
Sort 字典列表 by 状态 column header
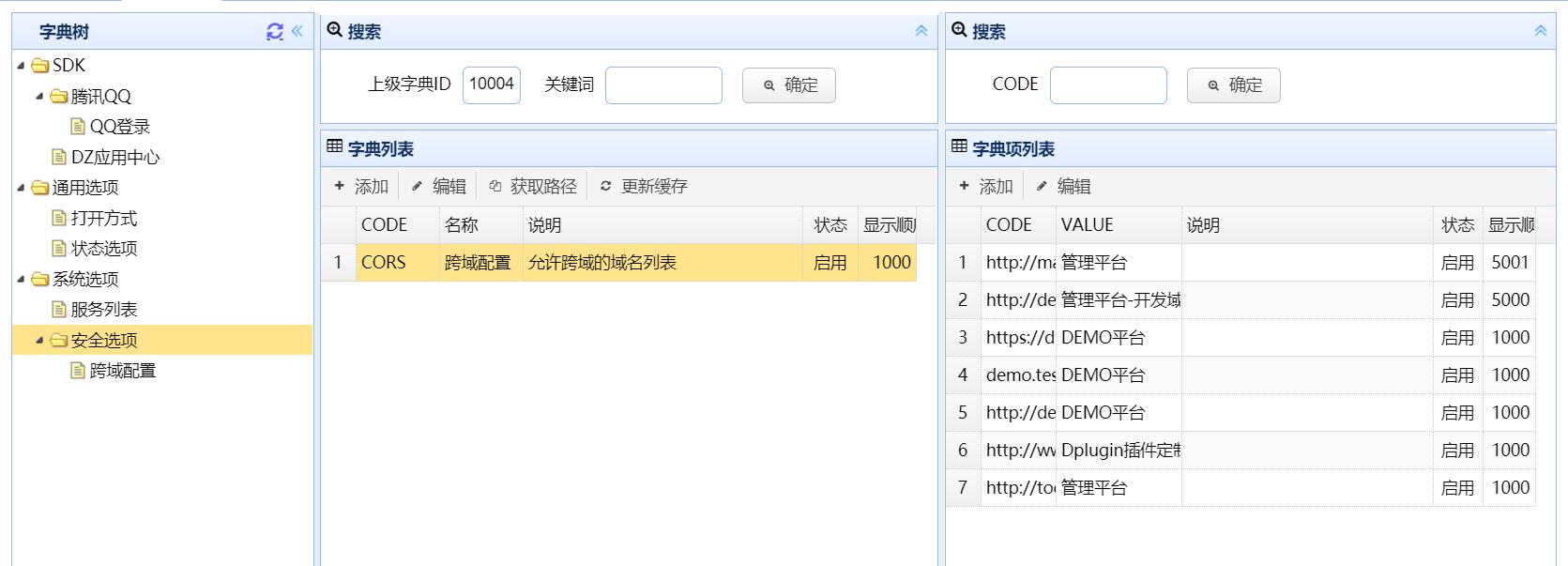pyautogui.click(x=830, y=225)
